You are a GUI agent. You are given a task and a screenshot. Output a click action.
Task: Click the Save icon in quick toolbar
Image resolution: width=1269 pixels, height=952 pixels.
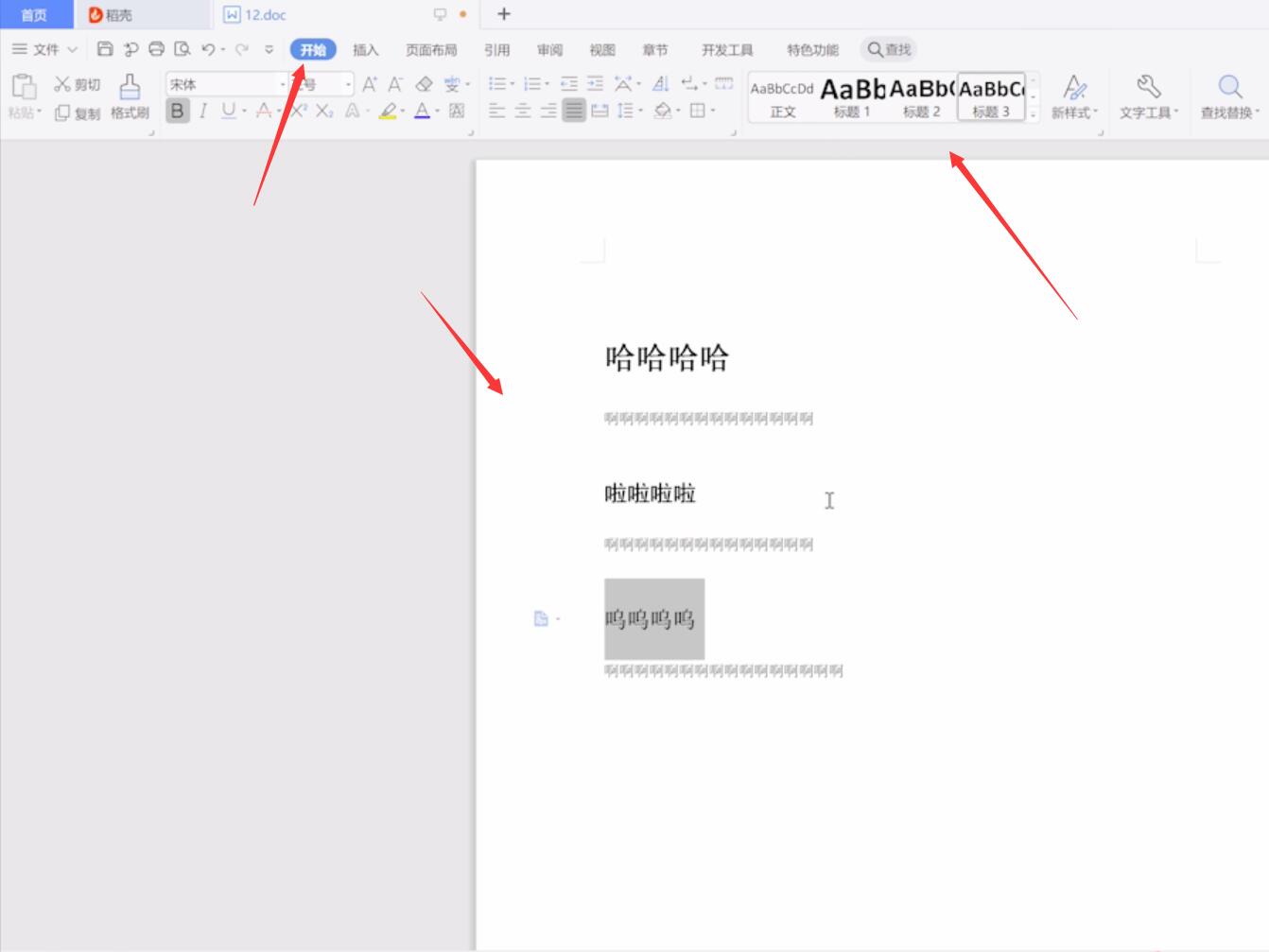pos(105,49)
